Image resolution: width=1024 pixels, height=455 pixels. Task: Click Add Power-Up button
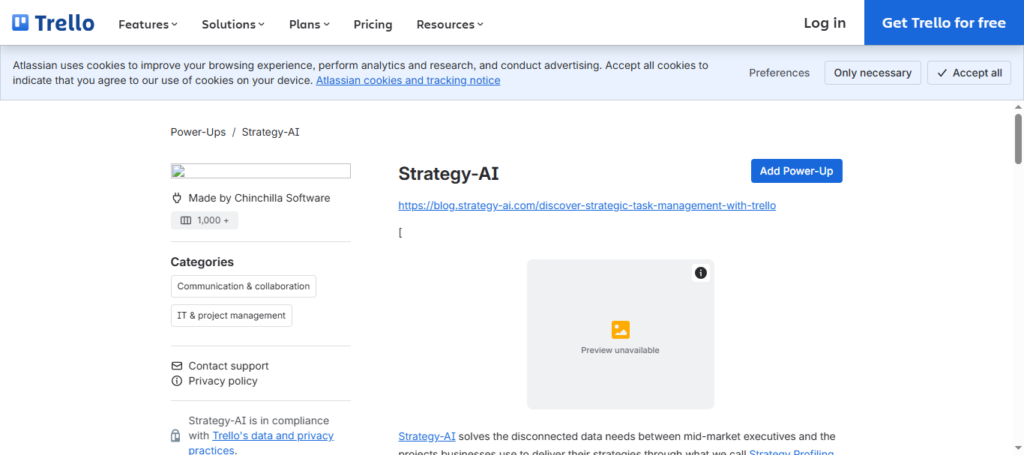[796, 171]
